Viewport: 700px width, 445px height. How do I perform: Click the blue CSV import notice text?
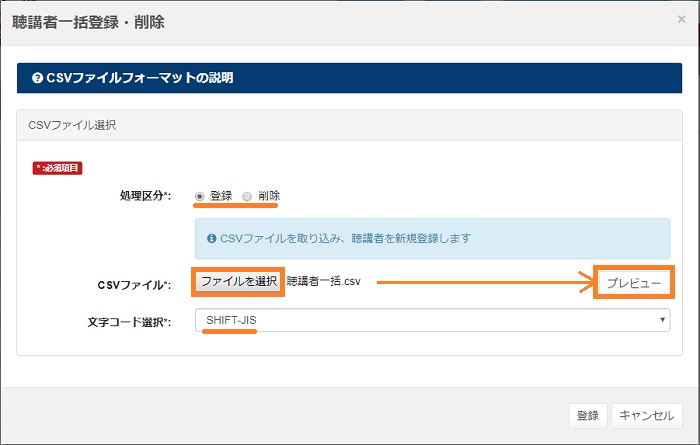pyautogui.click(x=344, y=239)
